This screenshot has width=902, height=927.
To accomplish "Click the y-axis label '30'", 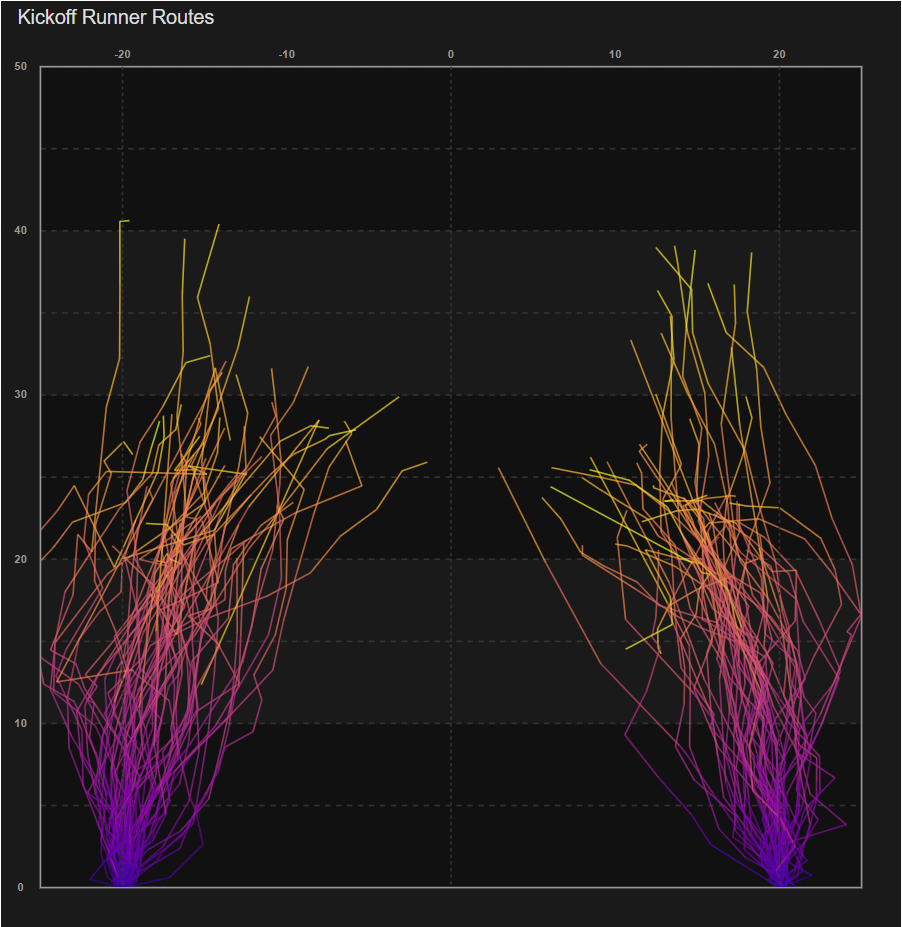I will (x=21, y=394).
